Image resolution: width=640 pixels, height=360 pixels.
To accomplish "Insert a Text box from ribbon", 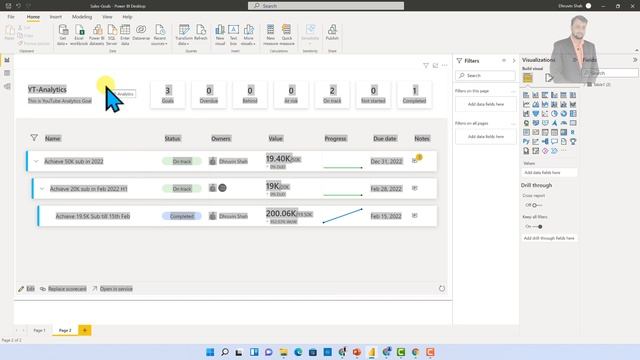I will click(233, 35).
